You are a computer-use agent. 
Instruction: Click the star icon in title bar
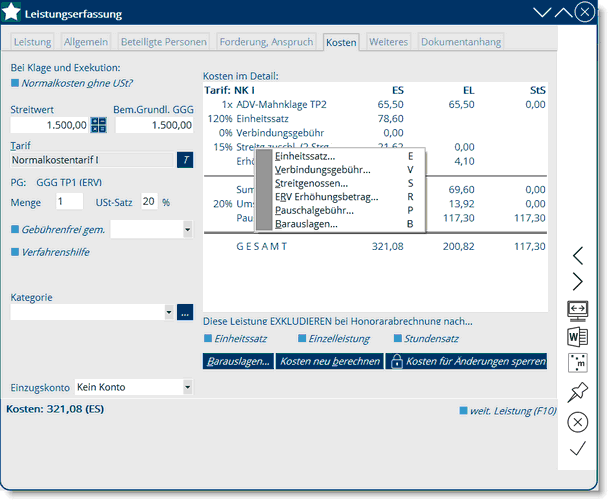[11, 12]
